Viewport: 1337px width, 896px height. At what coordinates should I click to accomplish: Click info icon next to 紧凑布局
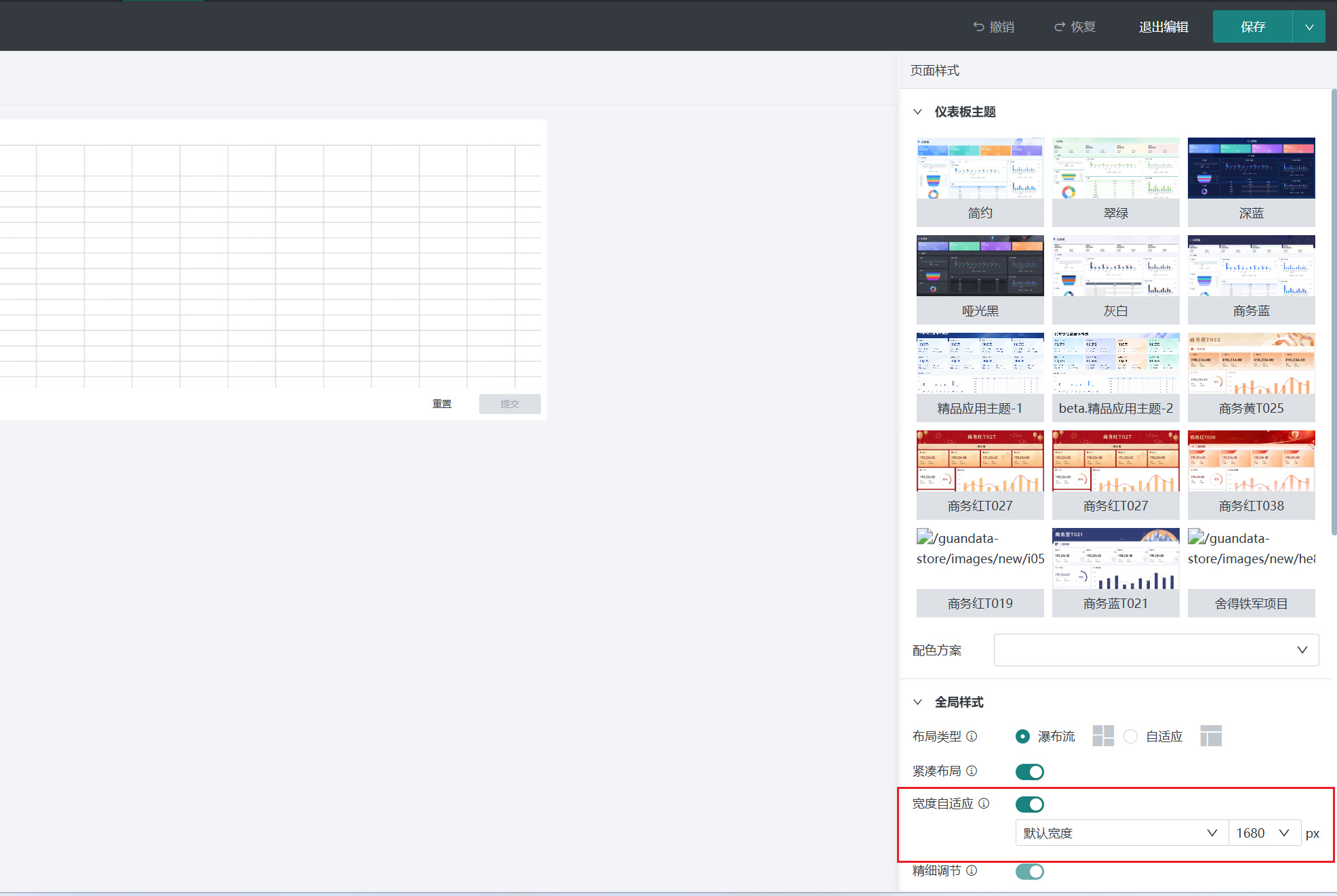tap(972, 771)
